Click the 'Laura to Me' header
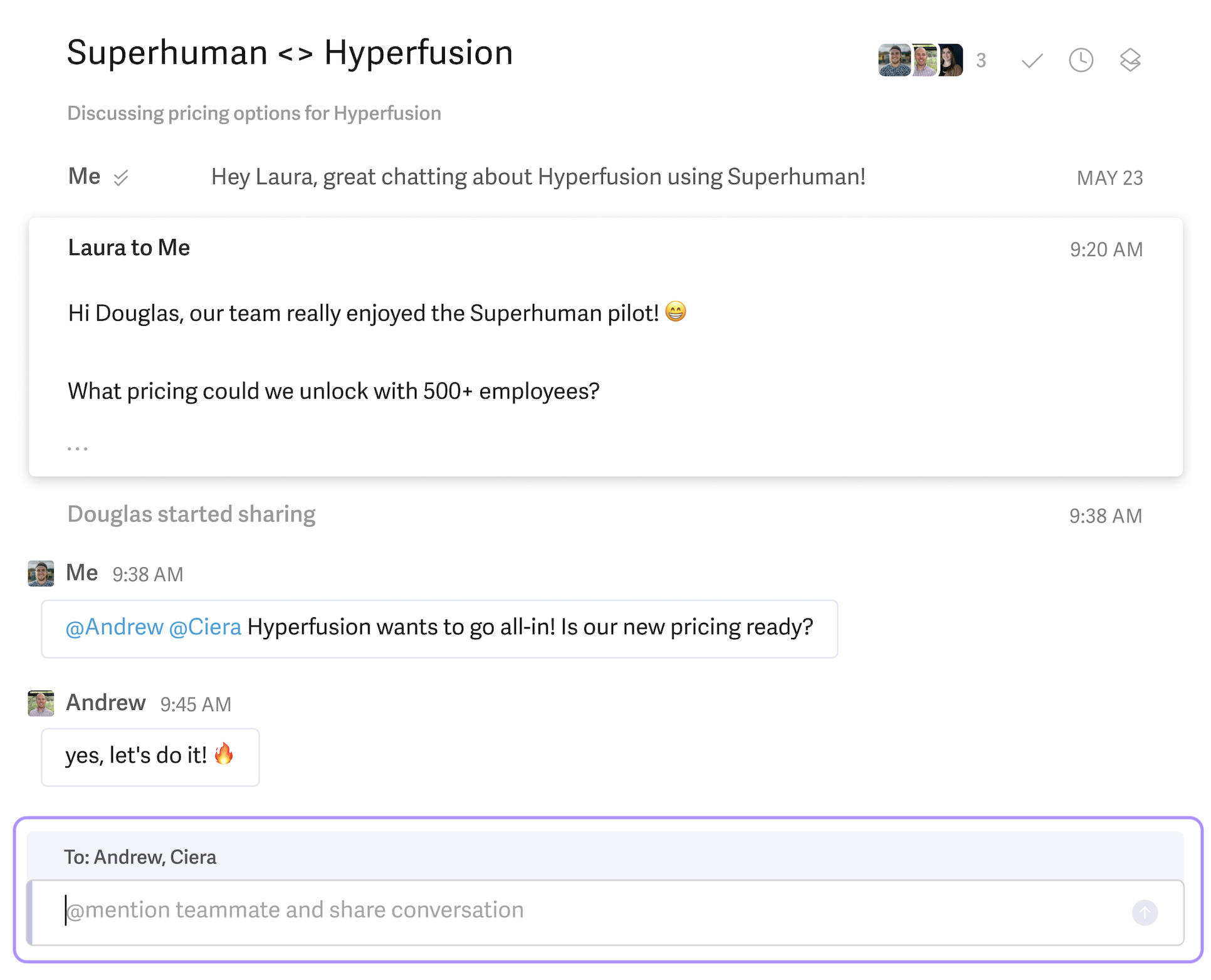Screen dimensions: 1211x980 [128, 248]
